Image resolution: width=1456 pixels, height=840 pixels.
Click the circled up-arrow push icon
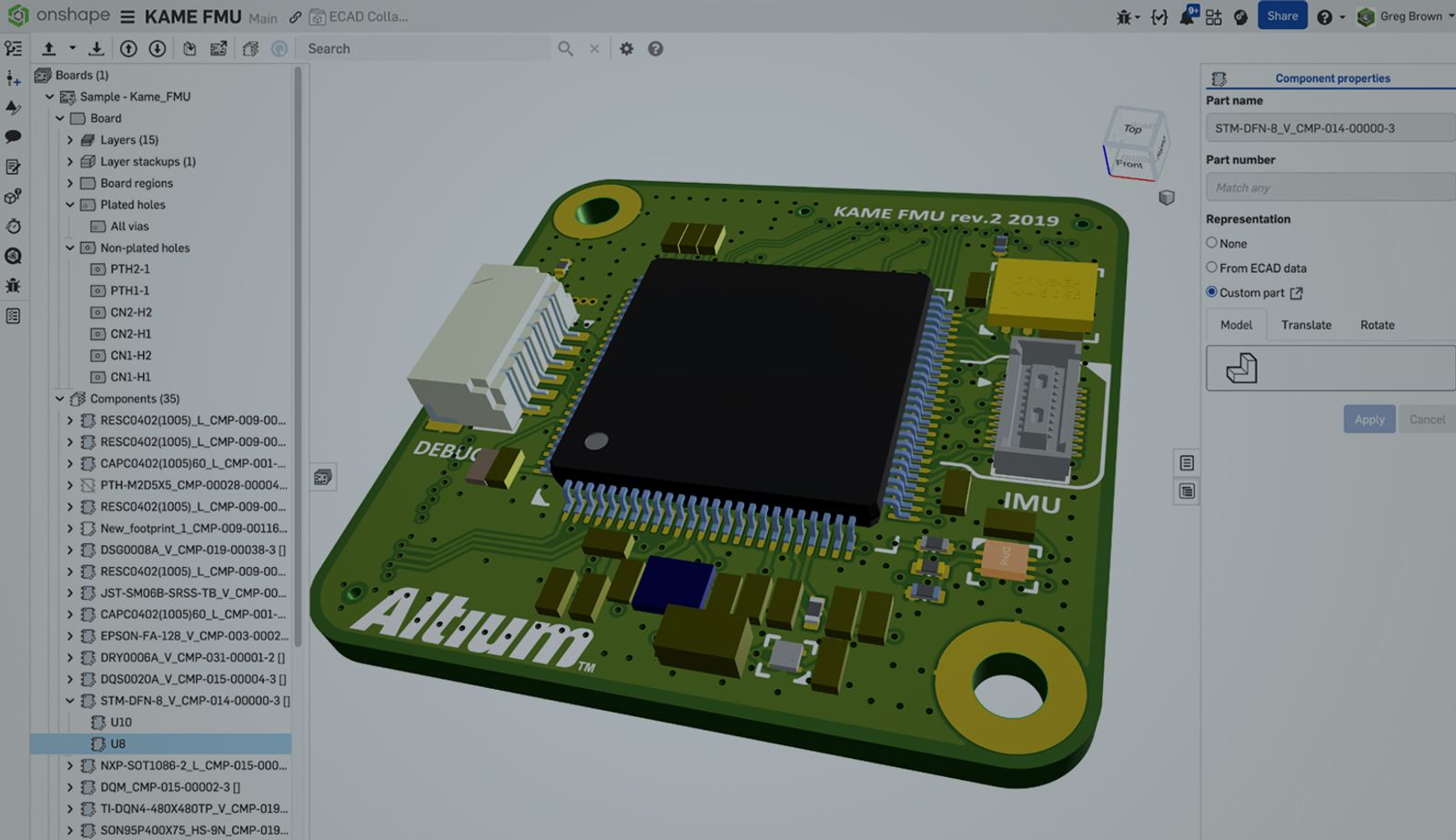coord(126,48)
